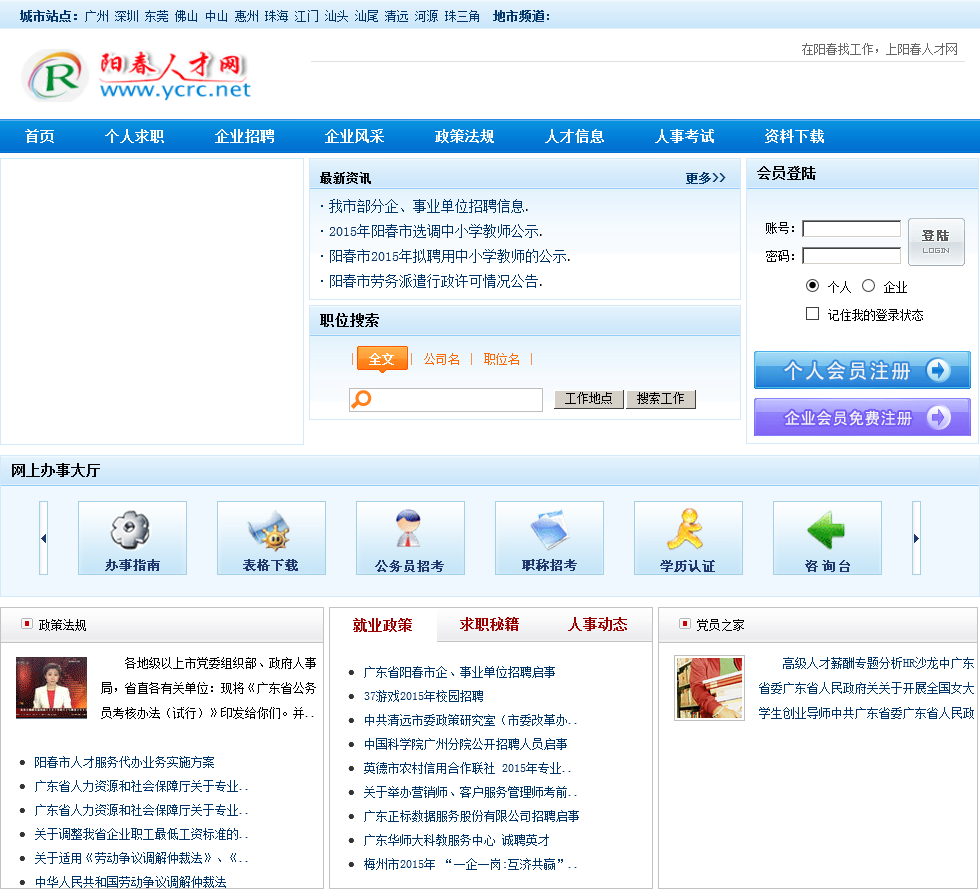Switch to the 就业政策 tab
980x891 pixels.
[x=382, y=625]
